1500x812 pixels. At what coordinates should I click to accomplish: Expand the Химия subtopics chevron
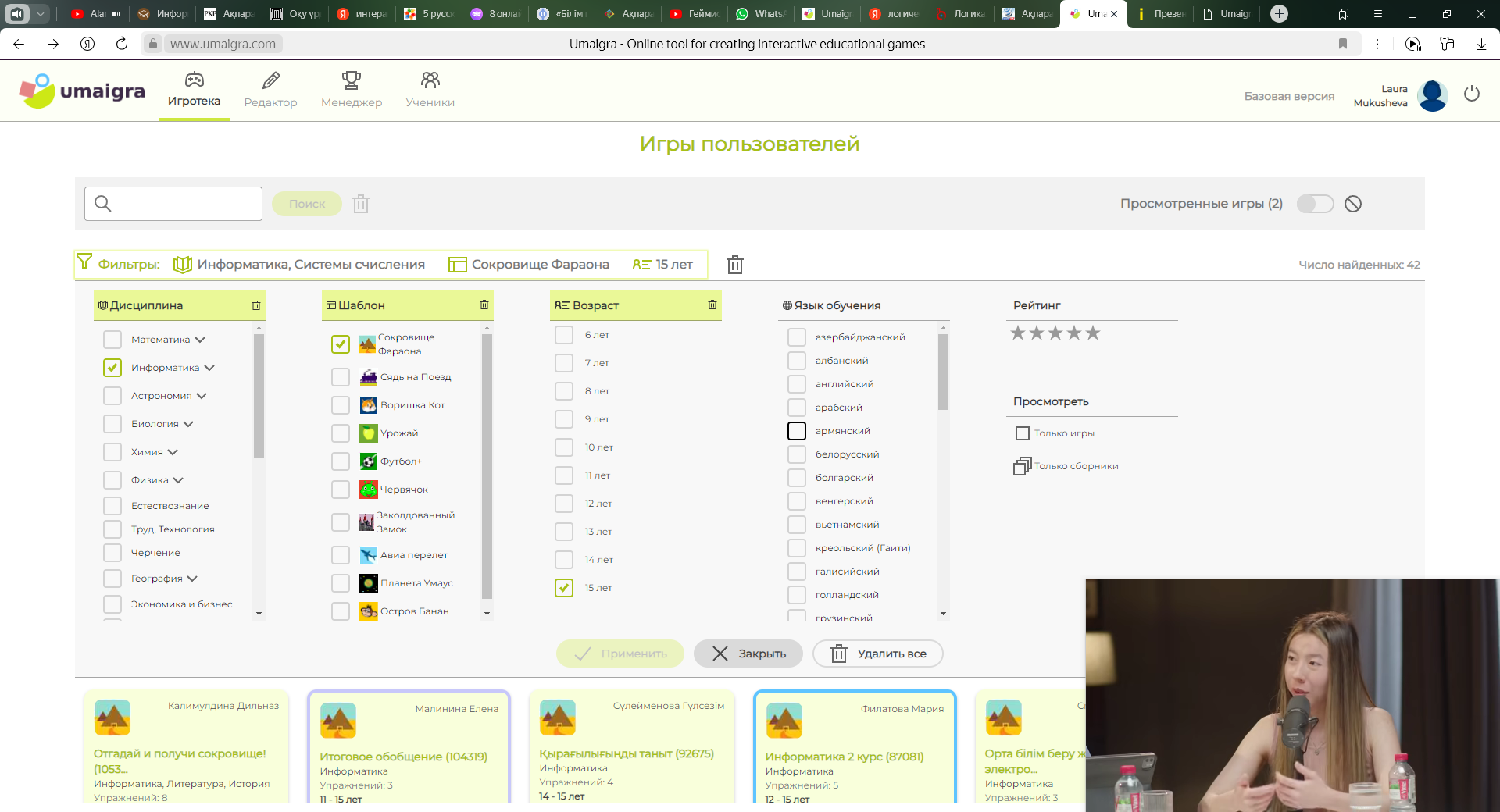(x=173, y=452)
